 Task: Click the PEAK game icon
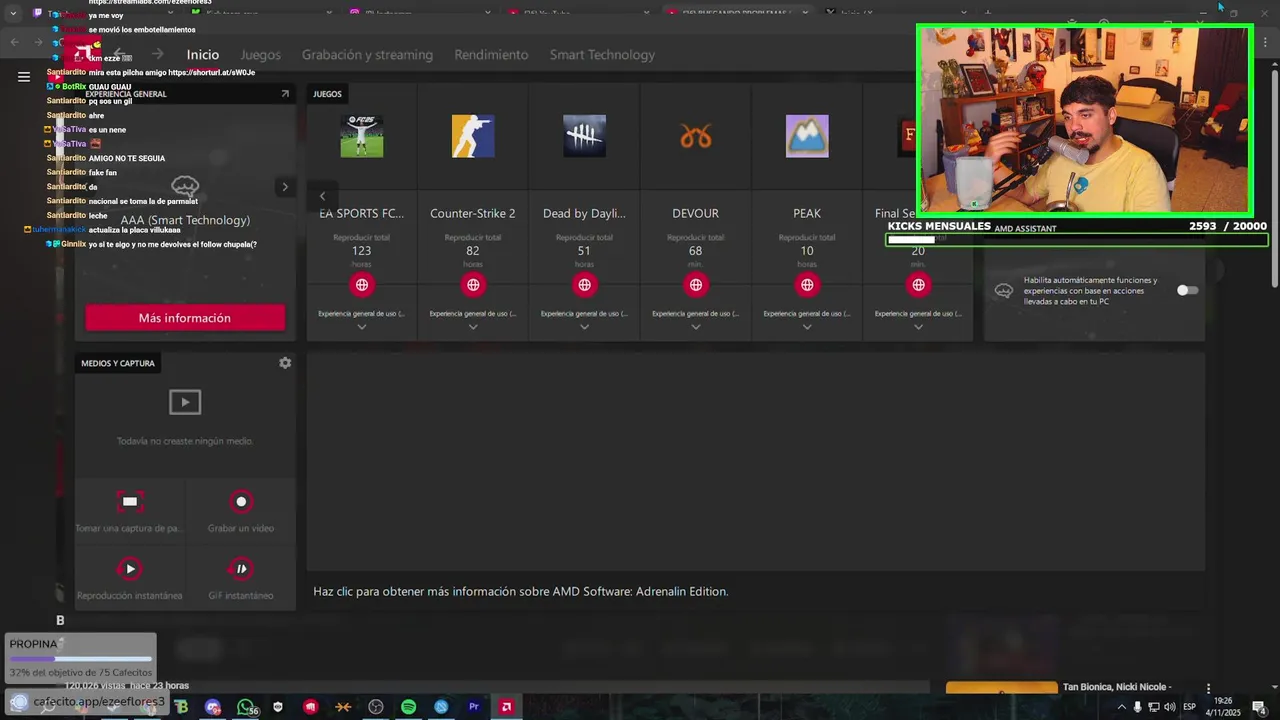[807, 136]
